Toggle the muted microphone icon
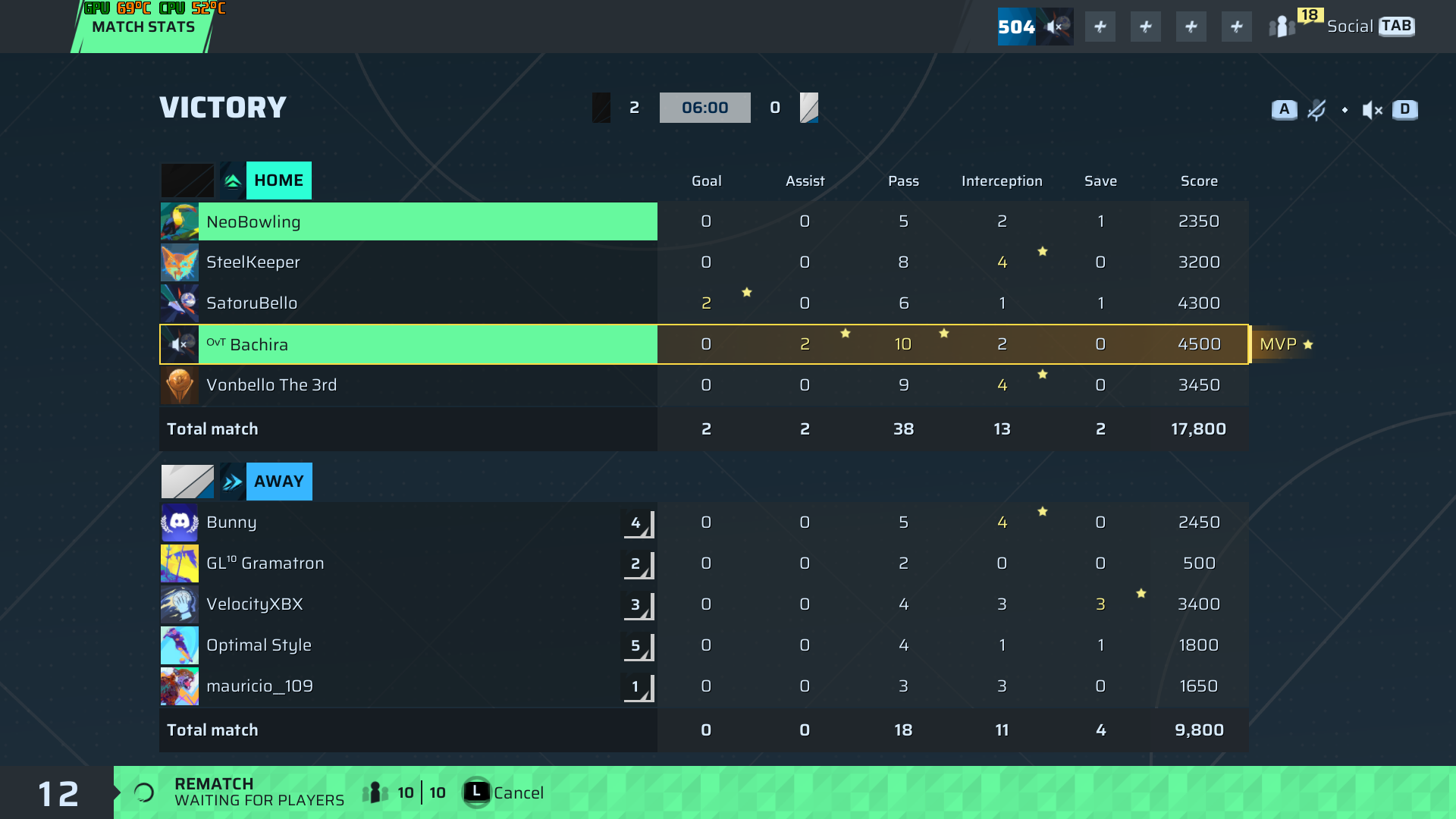1456x819 pixels. point(1316,110)
